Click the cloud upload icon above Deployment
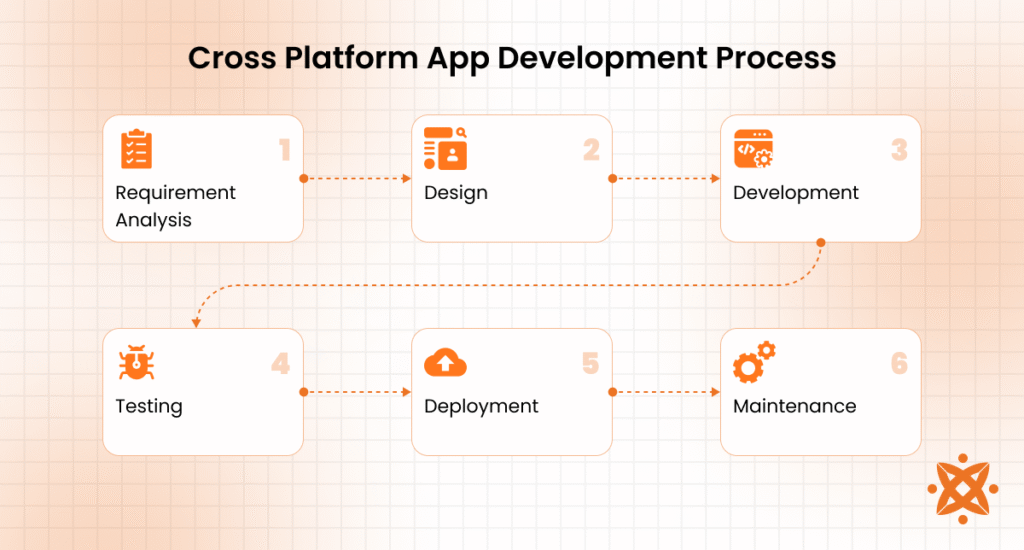The width and height of the screenshot is (1024, 550). point(445,363)
